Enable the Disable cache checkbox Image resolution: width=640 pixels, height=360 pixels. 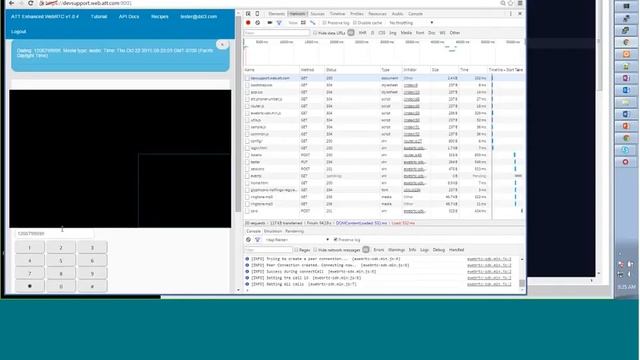tap(355, 23)
